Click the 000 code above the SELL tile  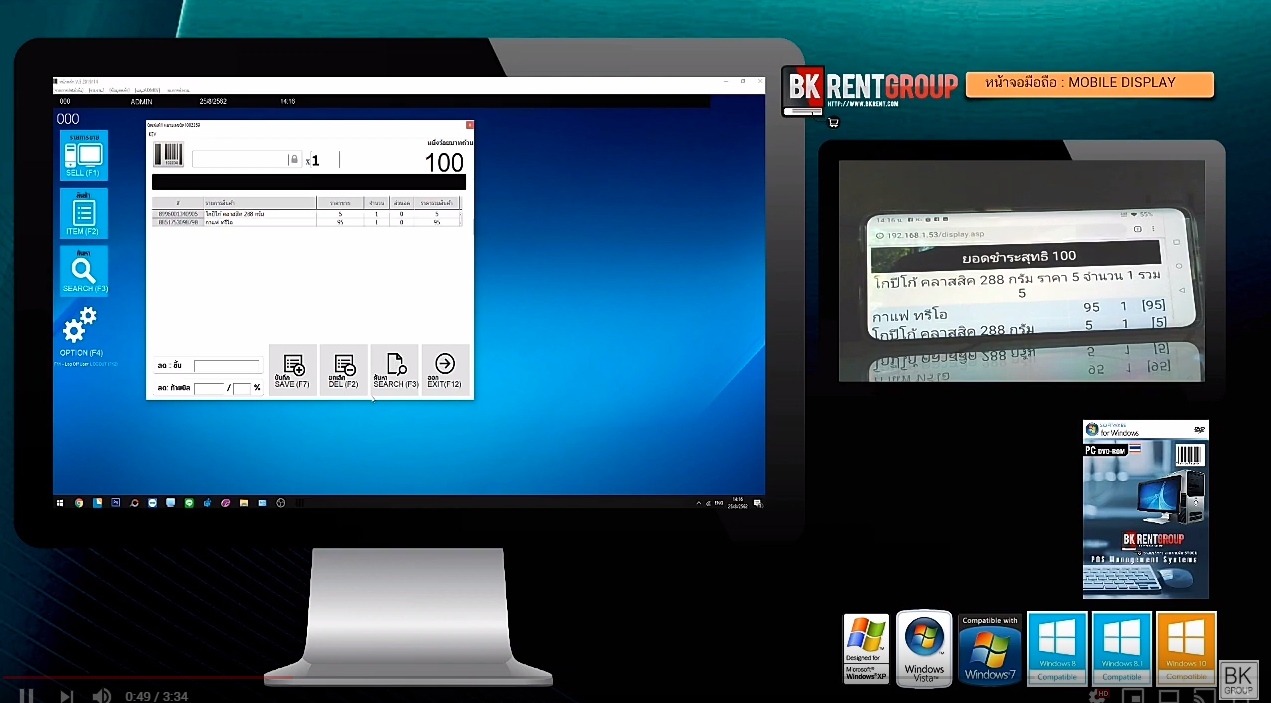68,119
